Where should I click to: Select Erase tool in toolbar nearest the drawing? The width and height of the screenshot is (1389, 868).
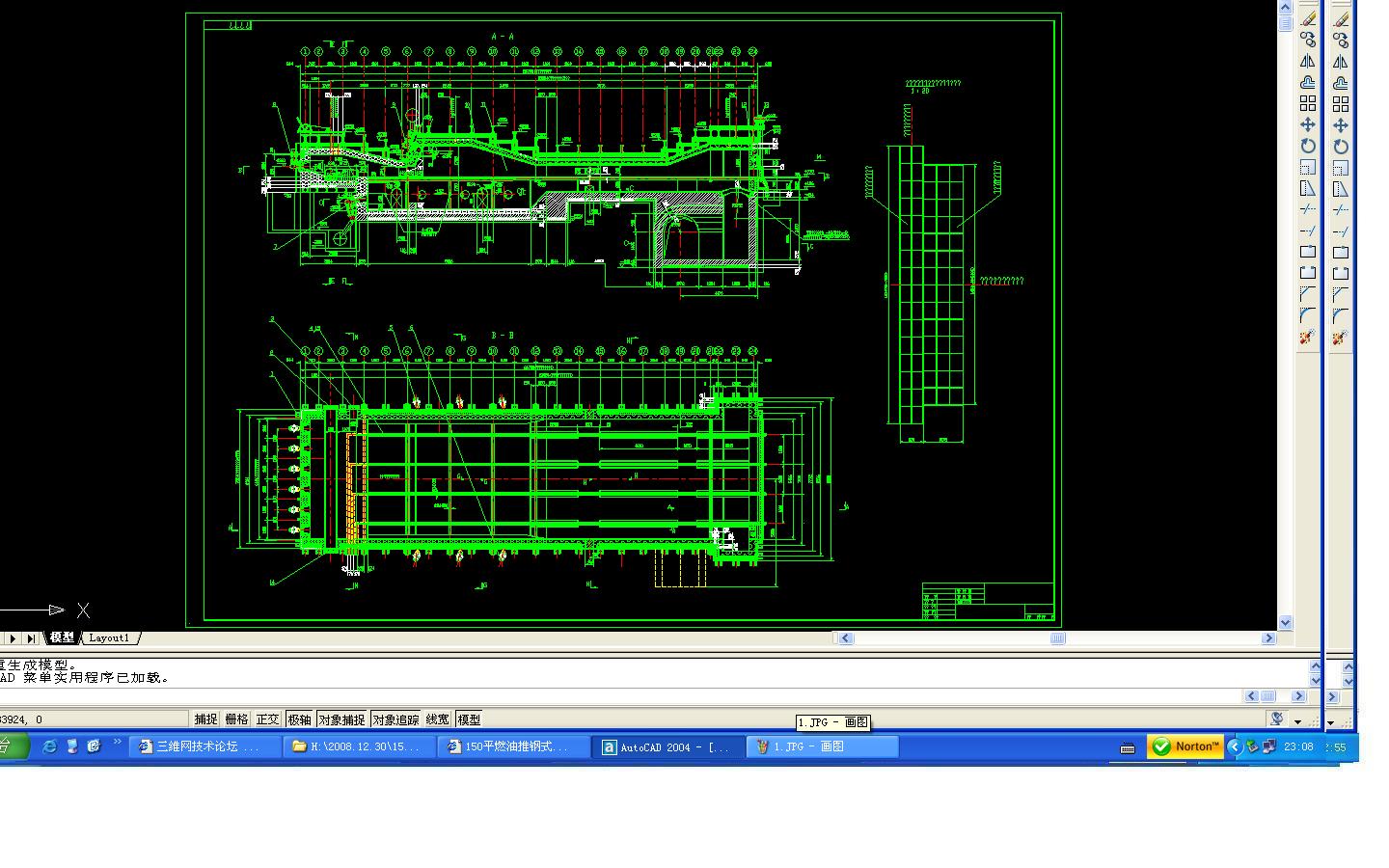1308,18
